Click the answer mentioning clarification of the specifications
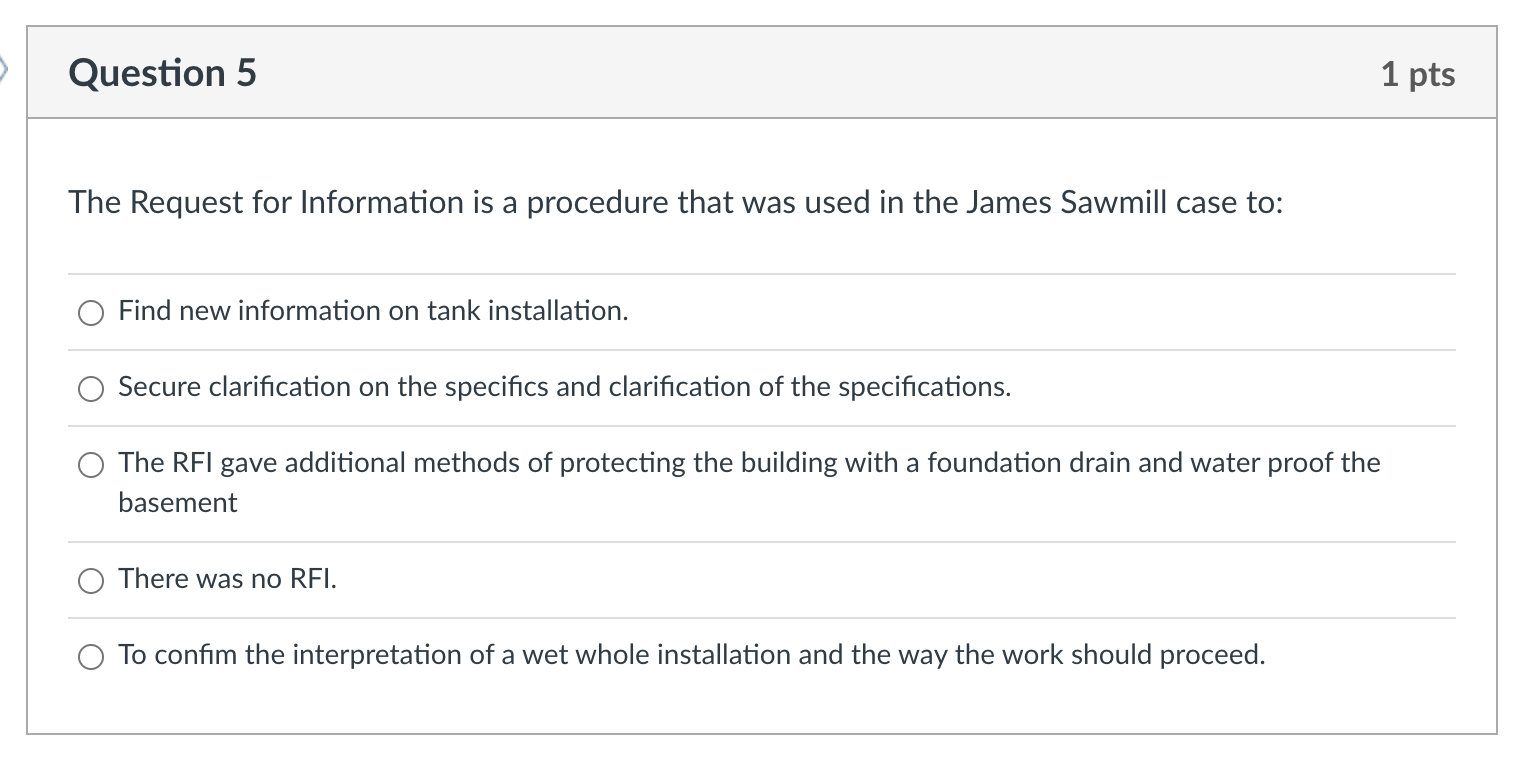This screenshot has height=758, width=1524. 565,388
